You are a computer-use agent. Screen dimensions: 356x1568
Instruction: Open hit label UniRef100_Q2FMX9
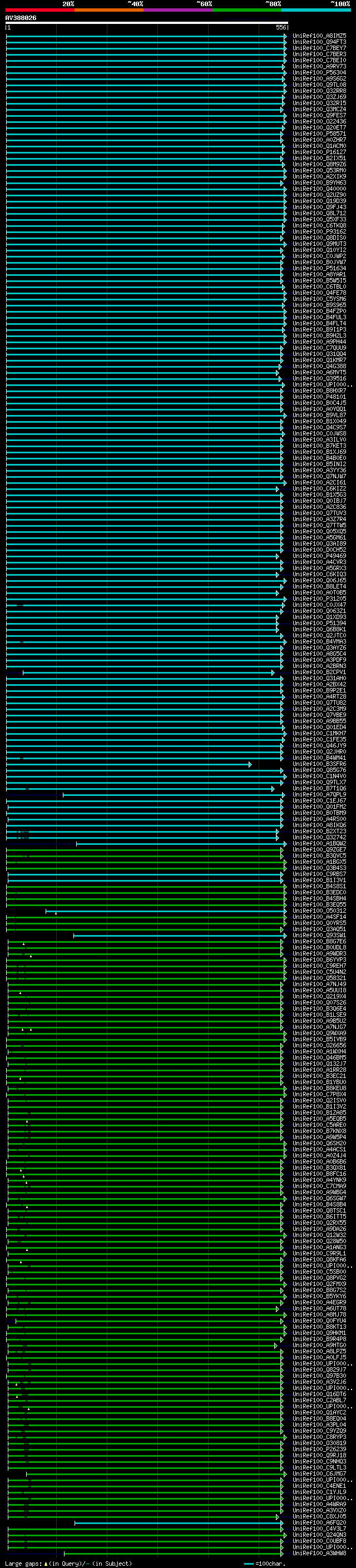tap(319, 1284)
